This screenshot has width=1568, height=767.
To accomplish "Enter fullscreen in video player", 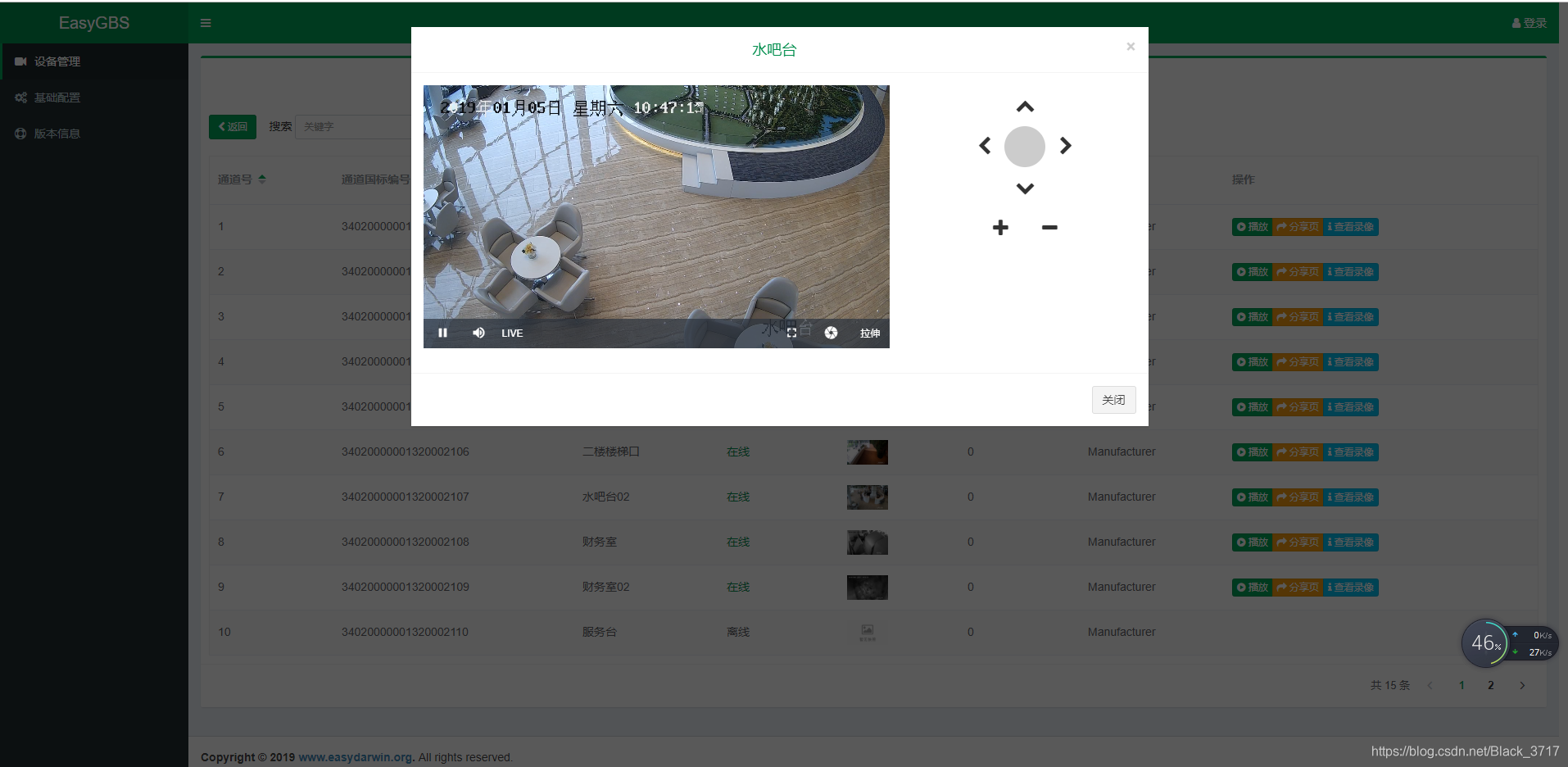I will click(791, 333).
